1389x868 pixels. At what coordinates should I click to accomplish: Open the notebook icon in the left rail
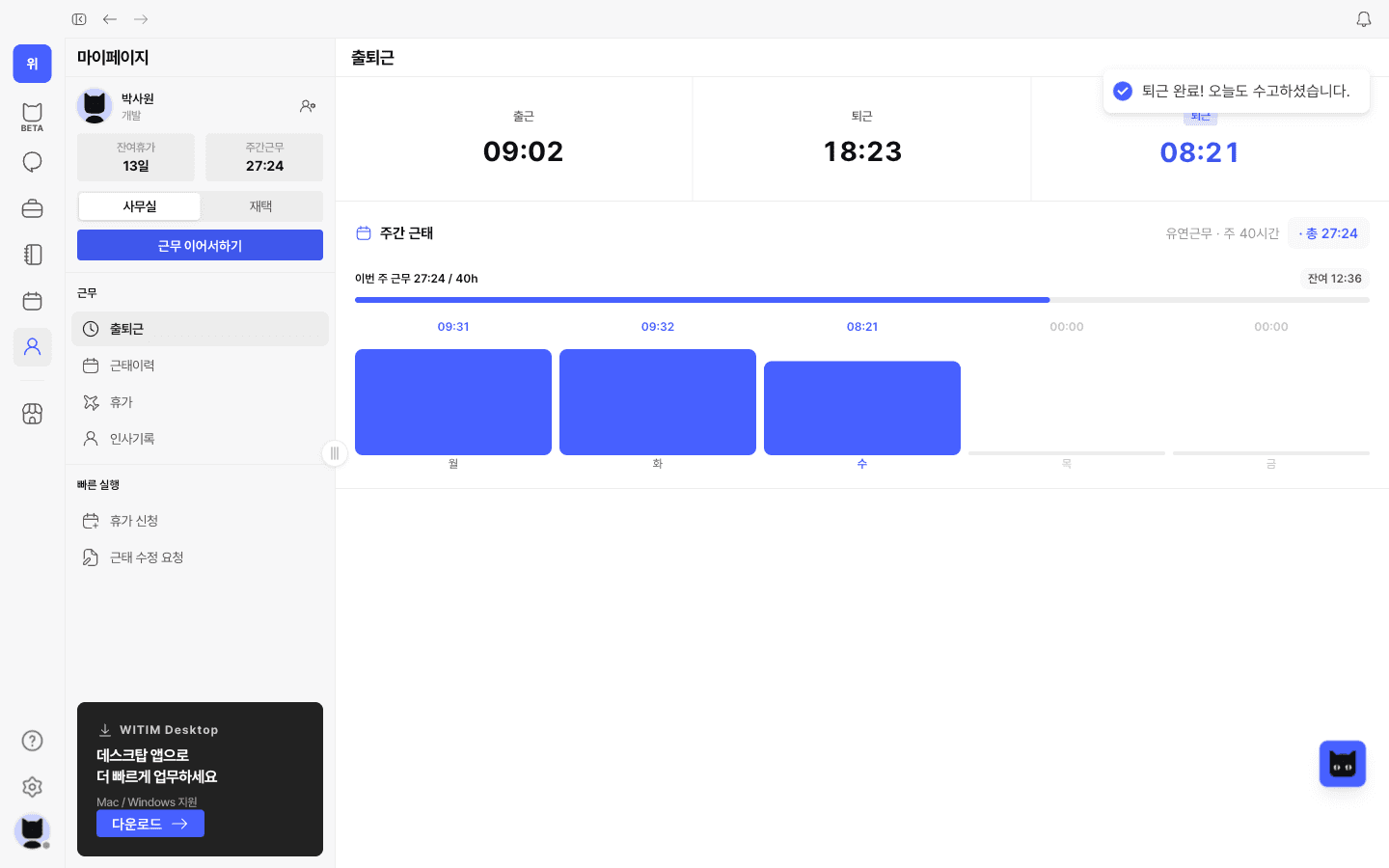click(x=32, y=255)
